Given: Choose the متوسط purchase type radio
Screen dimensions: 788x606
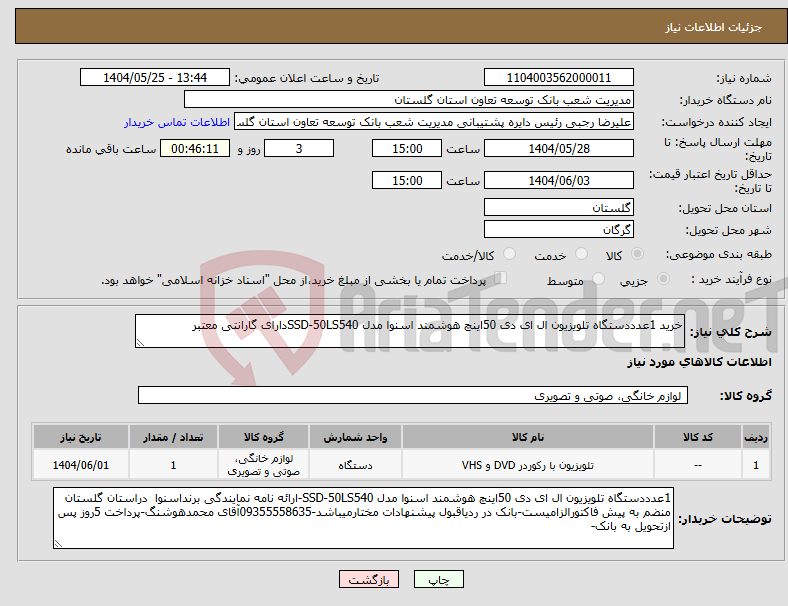Looking at the screenshot, I should (x=598, y=279).
